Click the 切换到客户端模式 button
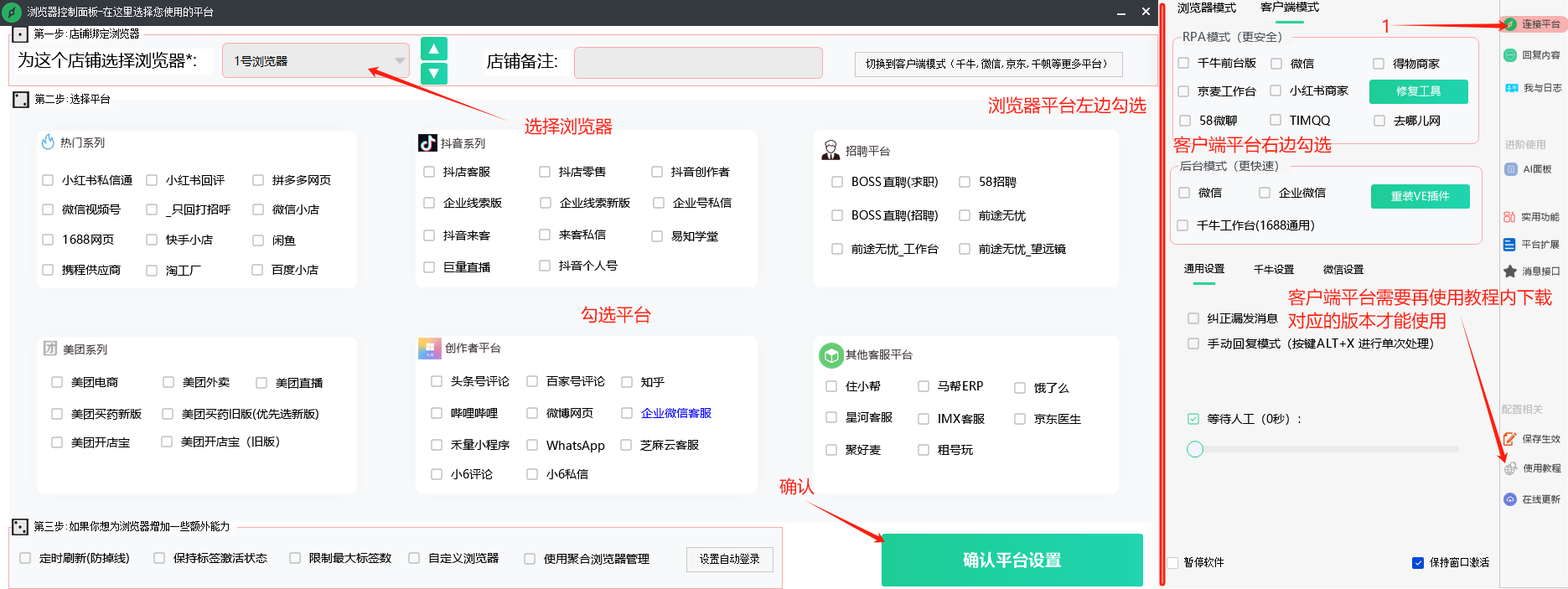The height and width of the screenshot is (589, 1568). tap(989, 64)
